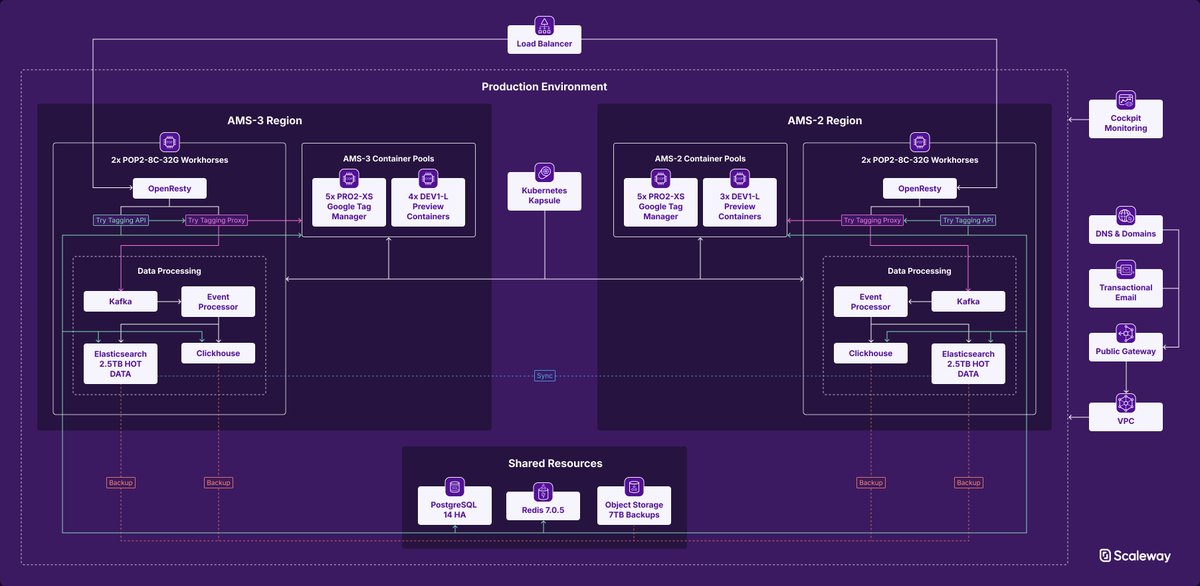Select the AMS-2 Region heading
This screenshot has width=1200, height=586.
pos(824,121)
